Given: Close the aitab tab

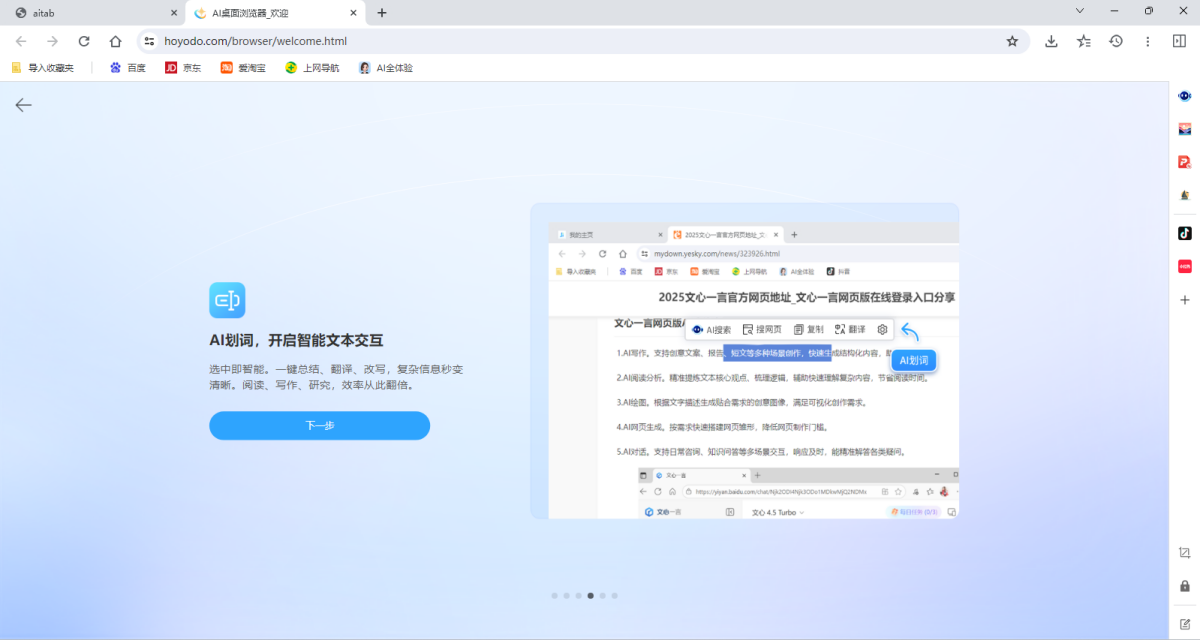Looking at the screenshot, I should coord(174,13).
